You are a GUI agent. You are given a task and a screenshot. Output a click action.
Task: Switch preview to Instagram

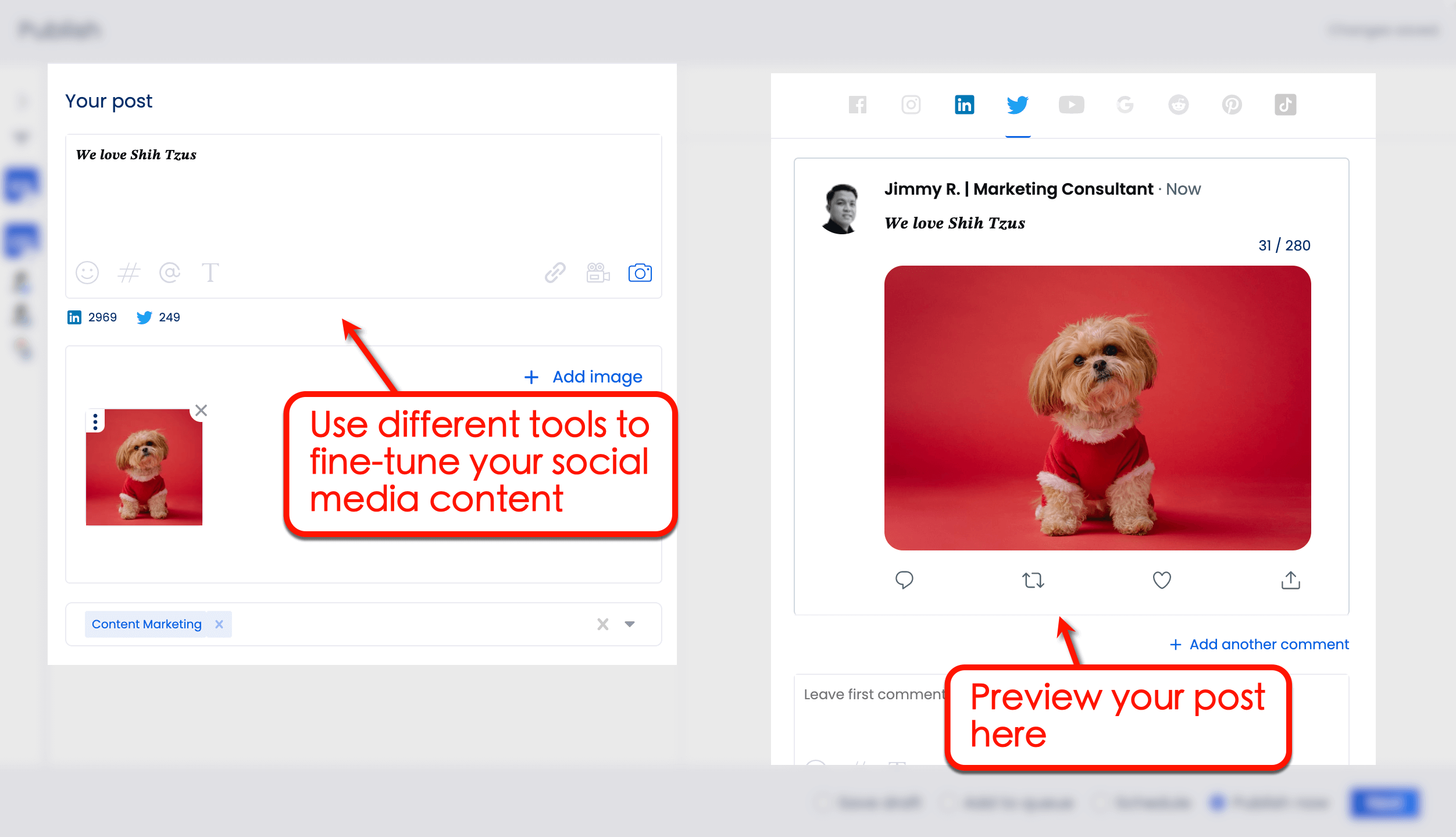(x=911, y=105)
